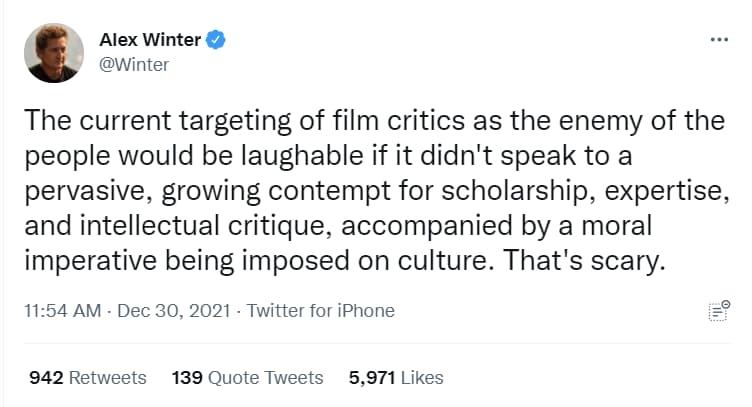Click the 139 quote tweet count
Screen dimensions: 752x407
(x=187, y=378)
